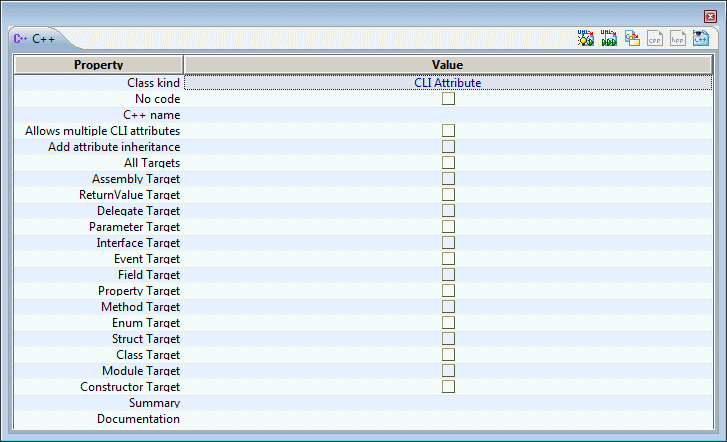Enable the Event Target checkbox
Viewport: 727px width, 442px height.
pos(448,259)
